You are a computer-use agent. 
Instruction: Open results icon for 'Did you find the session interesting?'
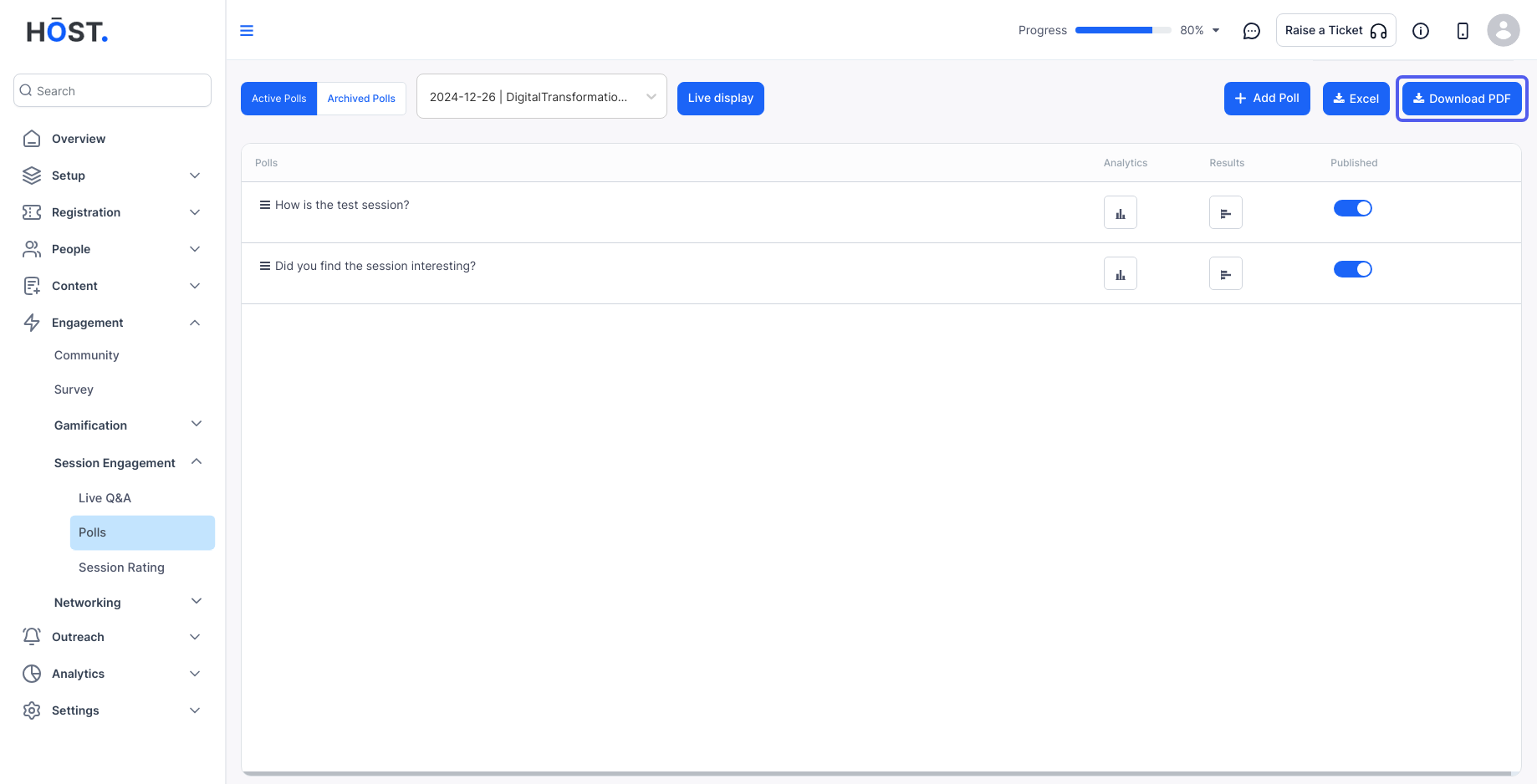[x=1226, y=273]
